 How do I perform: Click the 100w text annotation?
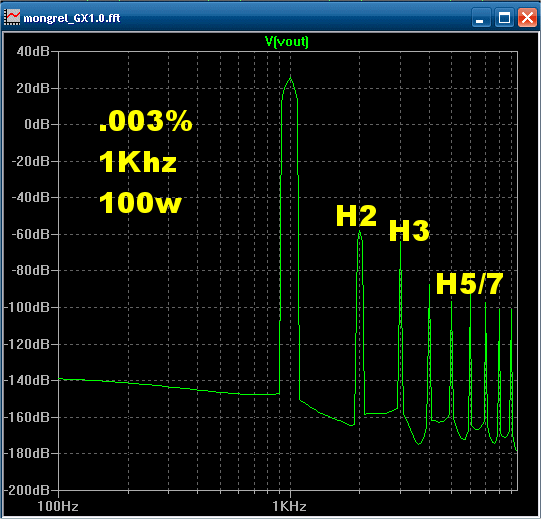point(140,203)
